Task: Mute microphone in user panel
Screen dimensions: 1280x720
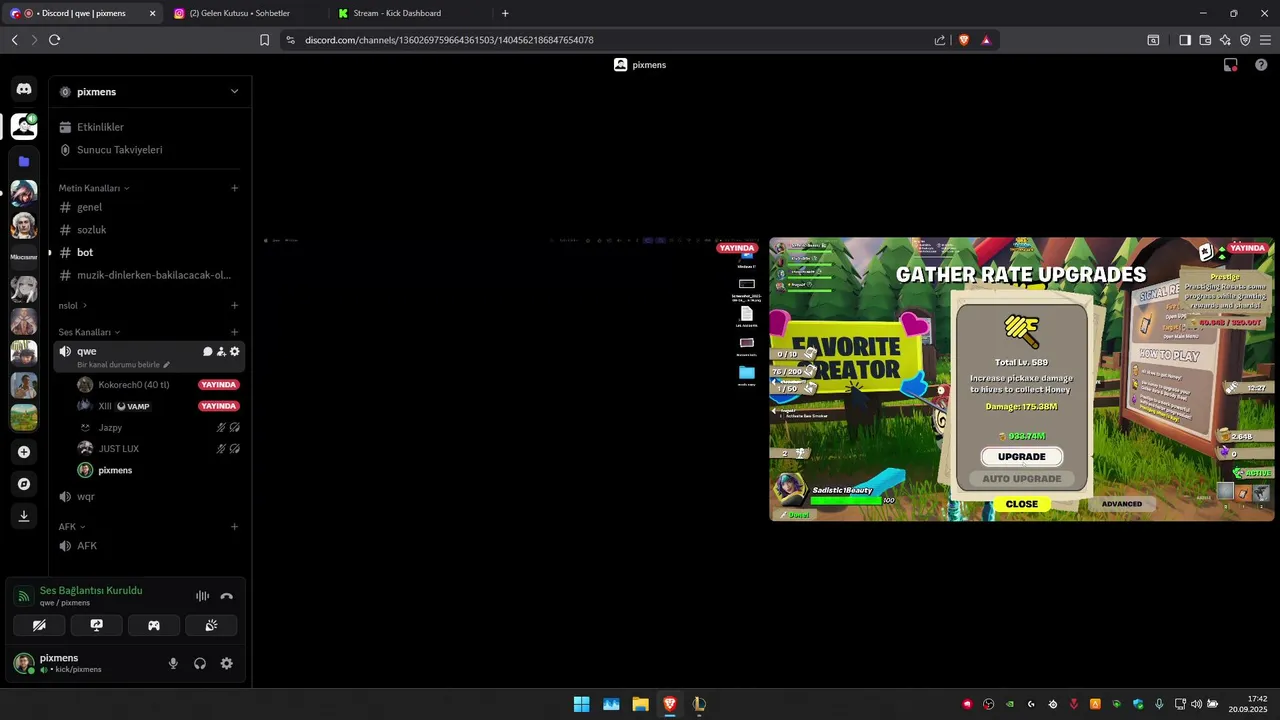Action: [173, 663]
